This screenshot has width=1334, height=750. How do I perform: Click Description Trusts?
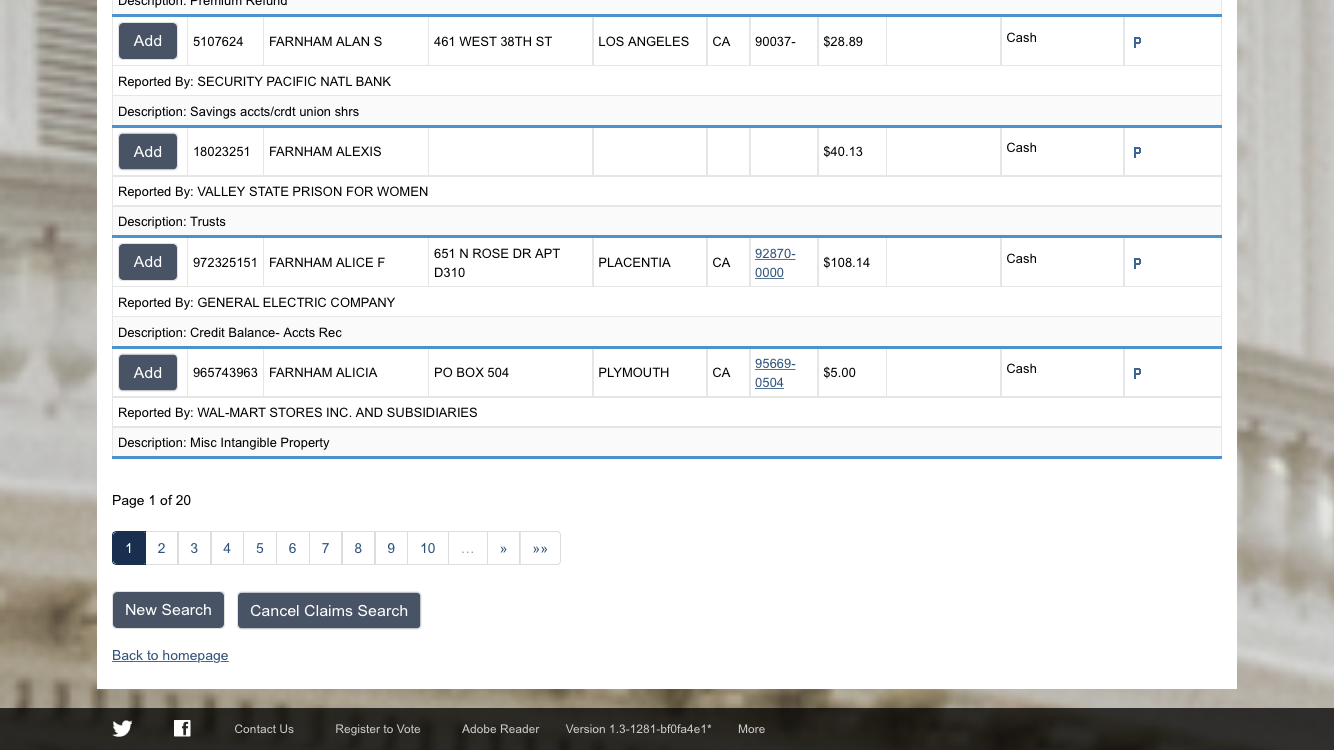(208, 221)
